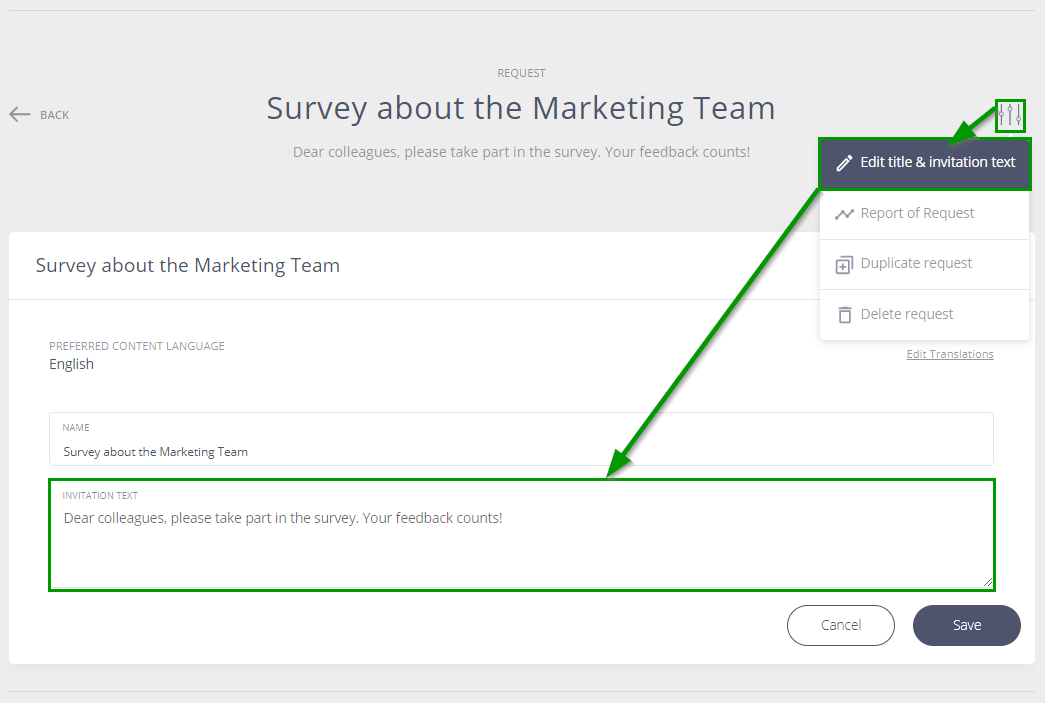Open the Edit Translations link
The image size is (1045, 703).
pyautogui.click(x=950, y=354)
